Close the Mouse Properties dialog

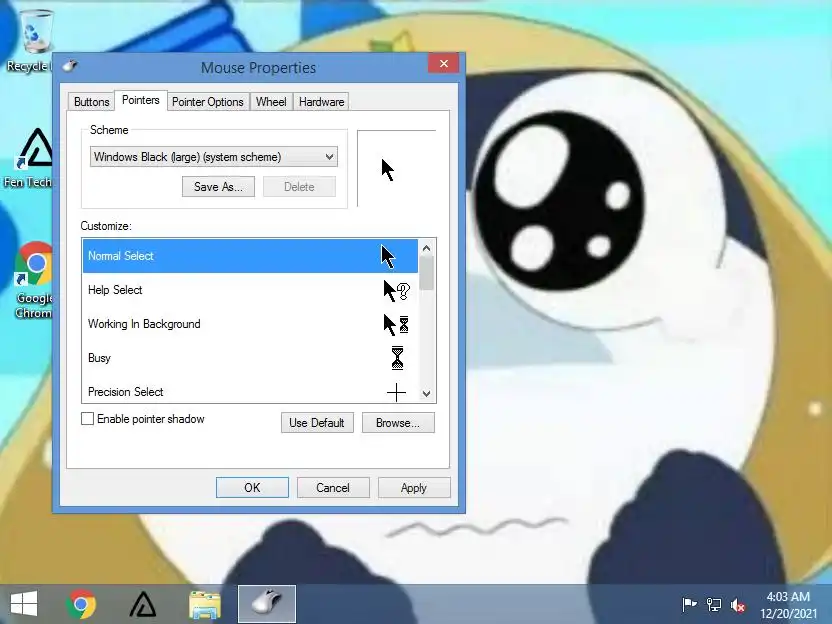[x=444, y=64]
